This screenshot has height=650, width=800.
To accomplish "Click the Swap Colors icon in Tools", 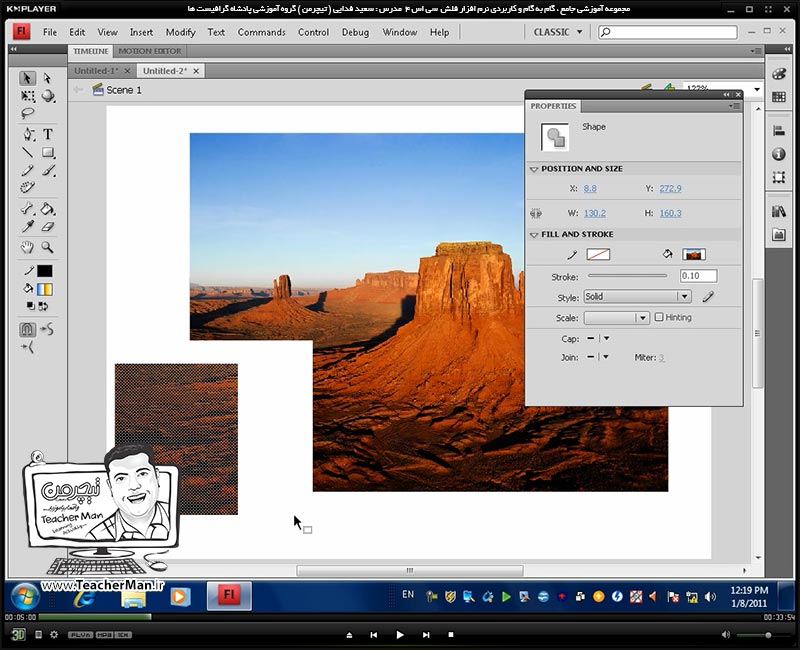I will click(43, 306).
